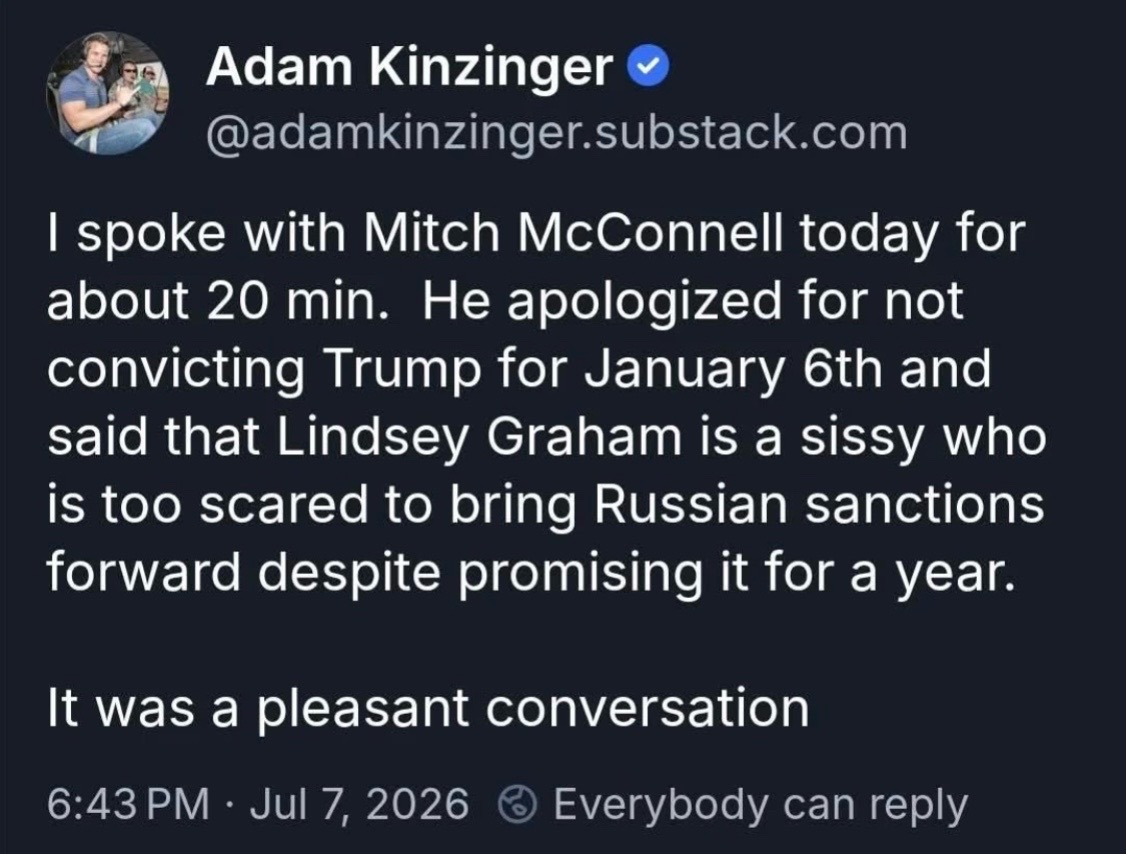Click "It was a pleasant conversation" text
Screen dimensions: 1126x854
(x=428, y=709)
